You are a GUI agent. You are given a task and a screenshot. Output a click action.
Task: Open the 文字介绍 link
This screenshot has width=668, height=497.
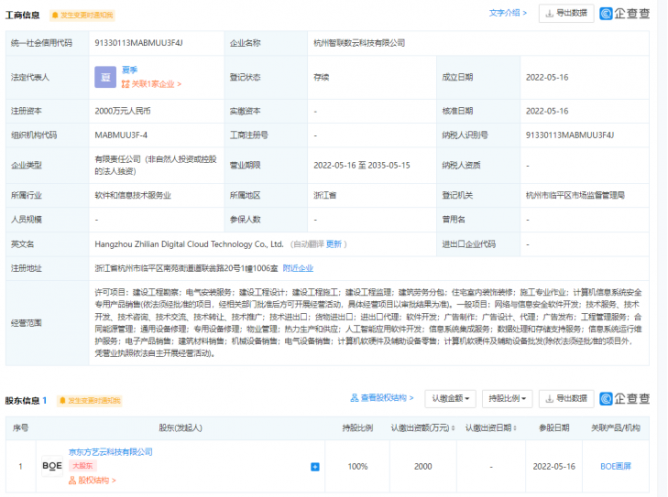coord(508,13)
